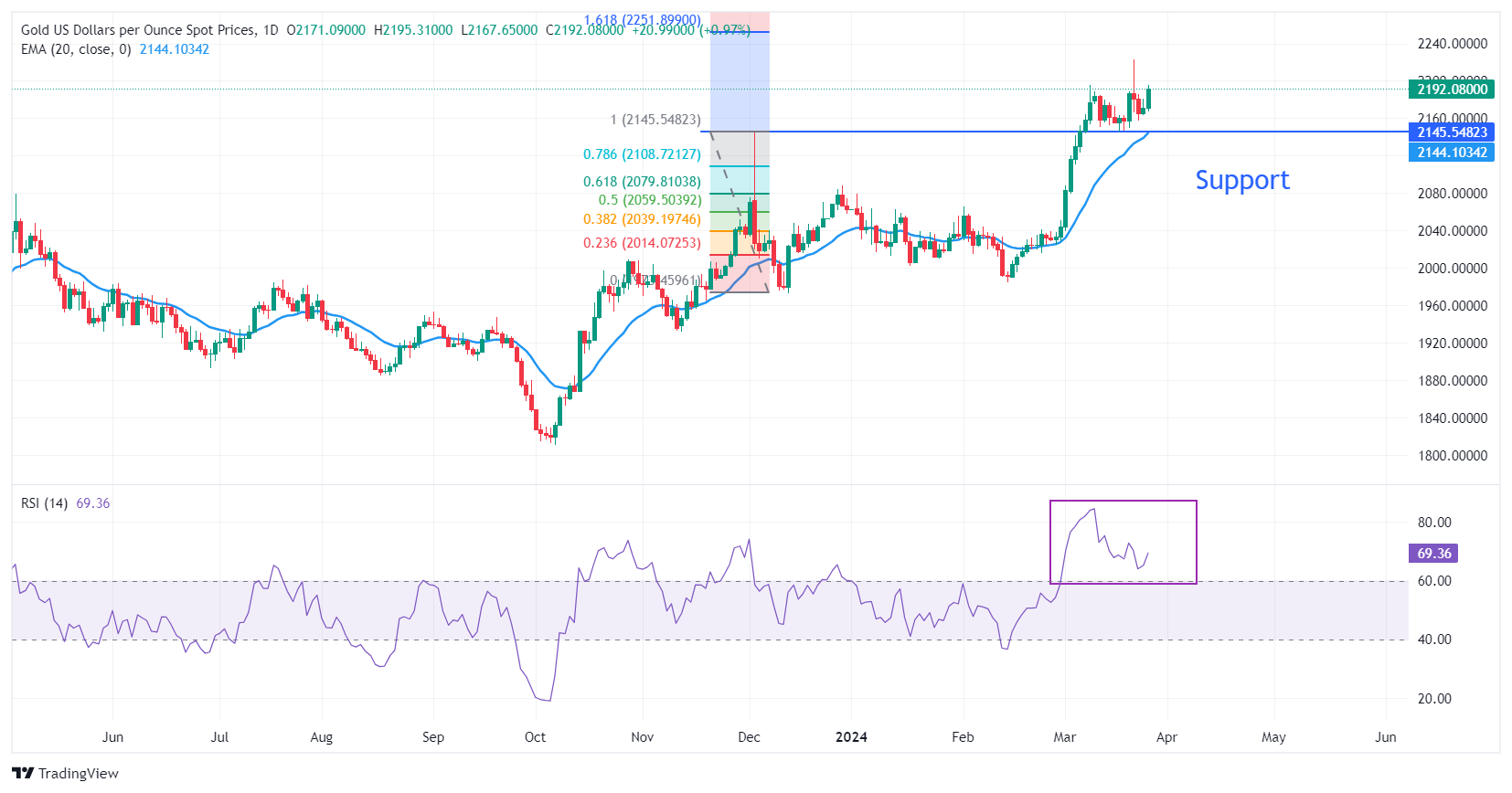Click the 2000.00000 price axis level
This screenshot has height=793, width=1512.
(x=1452, y=269)
